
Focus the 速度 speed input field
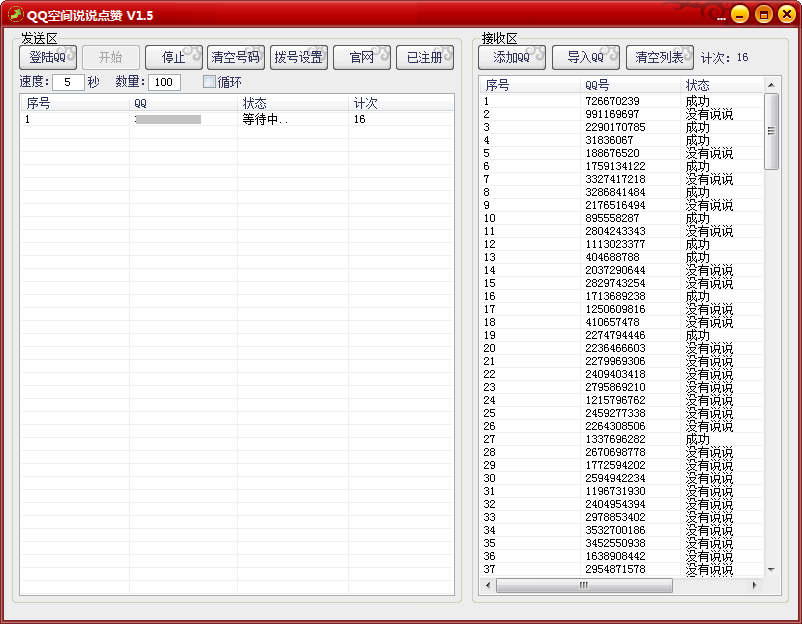coord(68,82)
